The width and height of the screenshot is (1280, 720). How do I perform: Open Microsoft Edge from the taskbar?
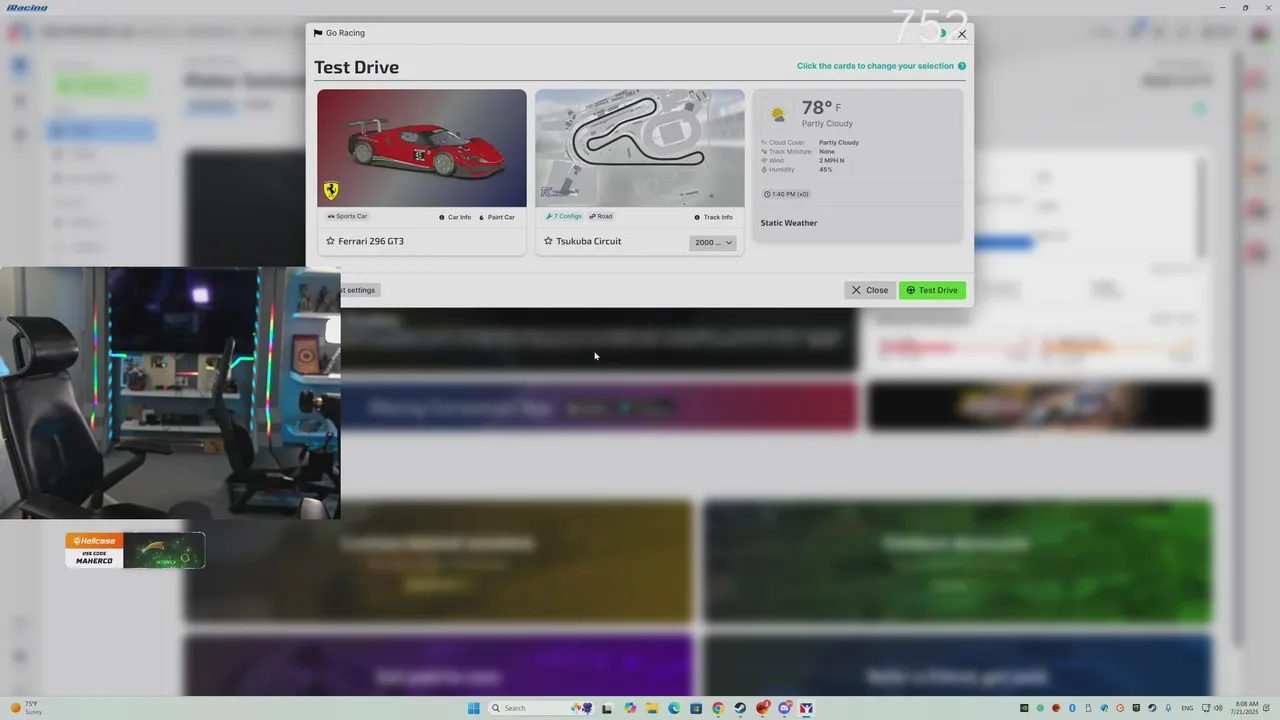coord(674,708)
